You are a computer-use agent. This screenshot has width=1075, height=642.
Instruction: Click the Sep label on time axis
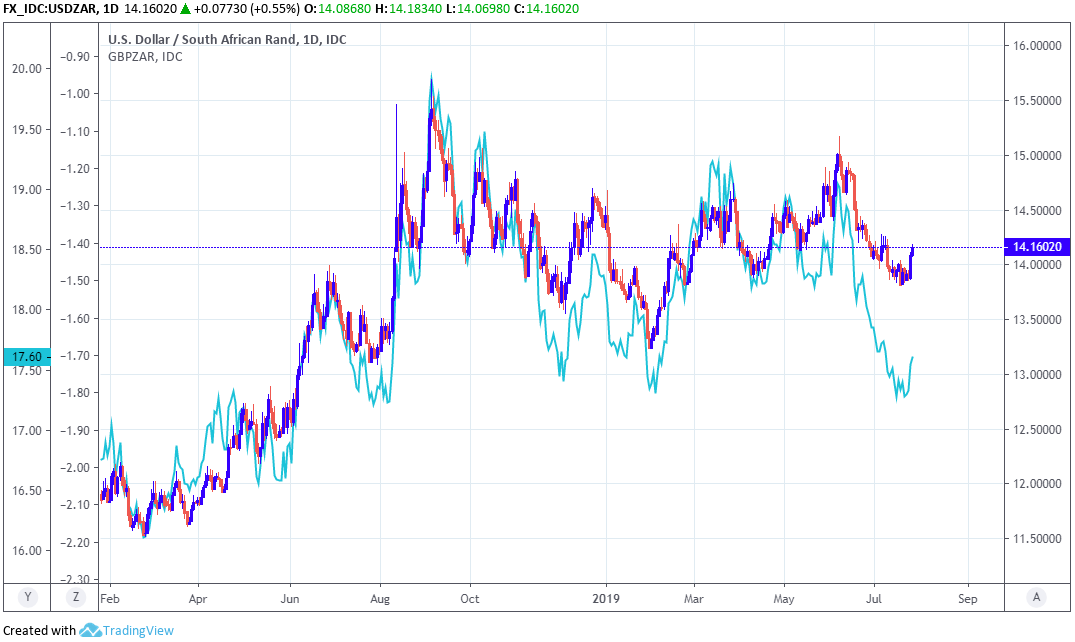coord(967,599)
